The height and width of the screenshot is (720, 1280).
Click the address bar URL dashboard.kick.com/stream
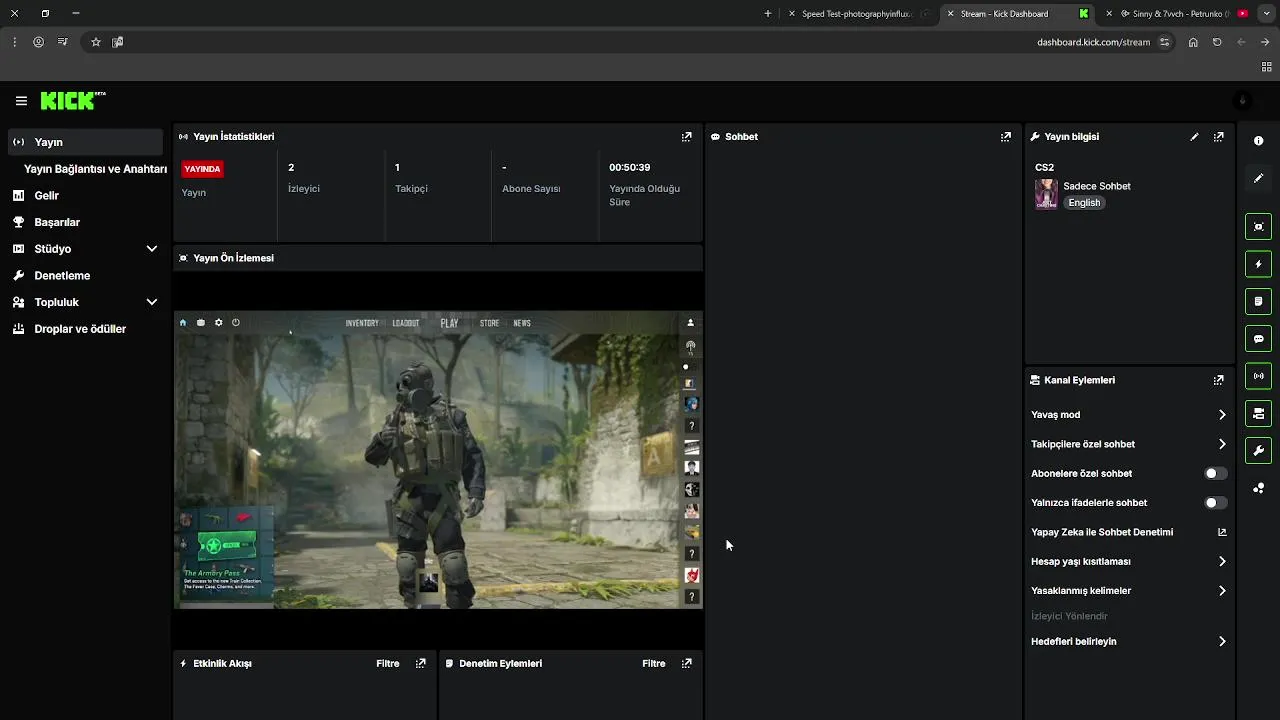[1093, 42]
